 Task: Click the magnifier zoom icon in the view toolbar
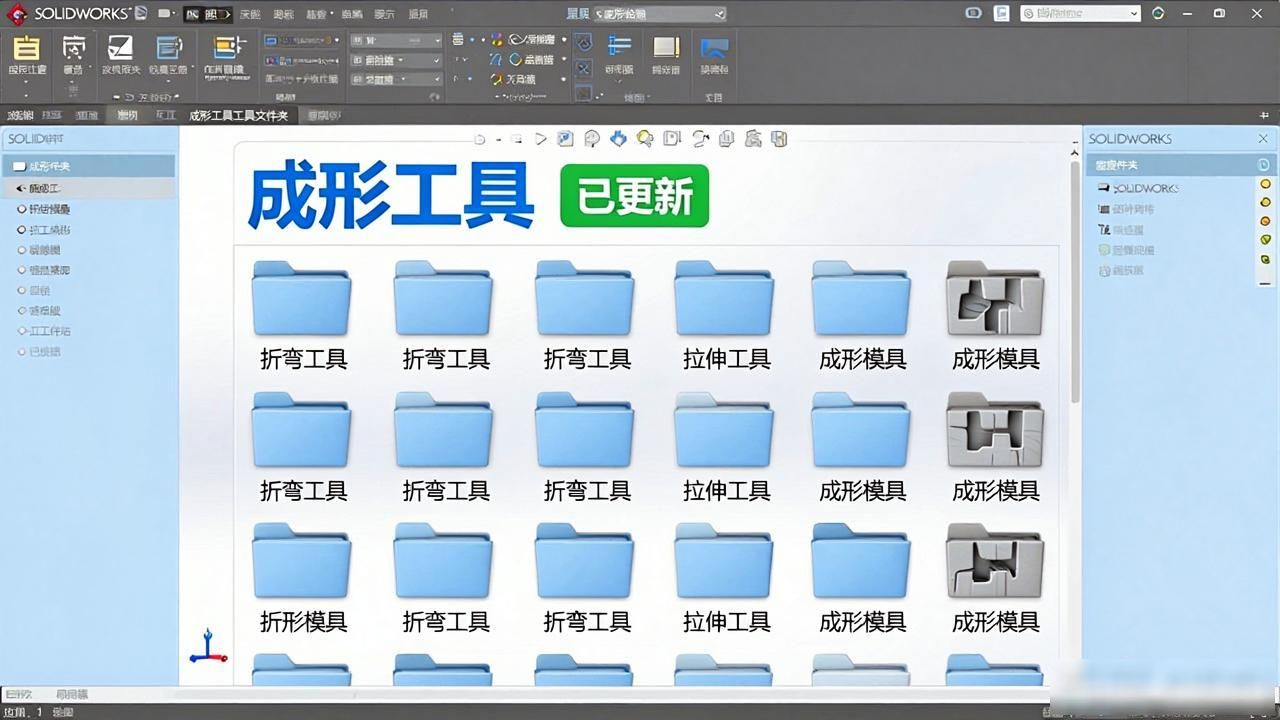tap(592, 139)
